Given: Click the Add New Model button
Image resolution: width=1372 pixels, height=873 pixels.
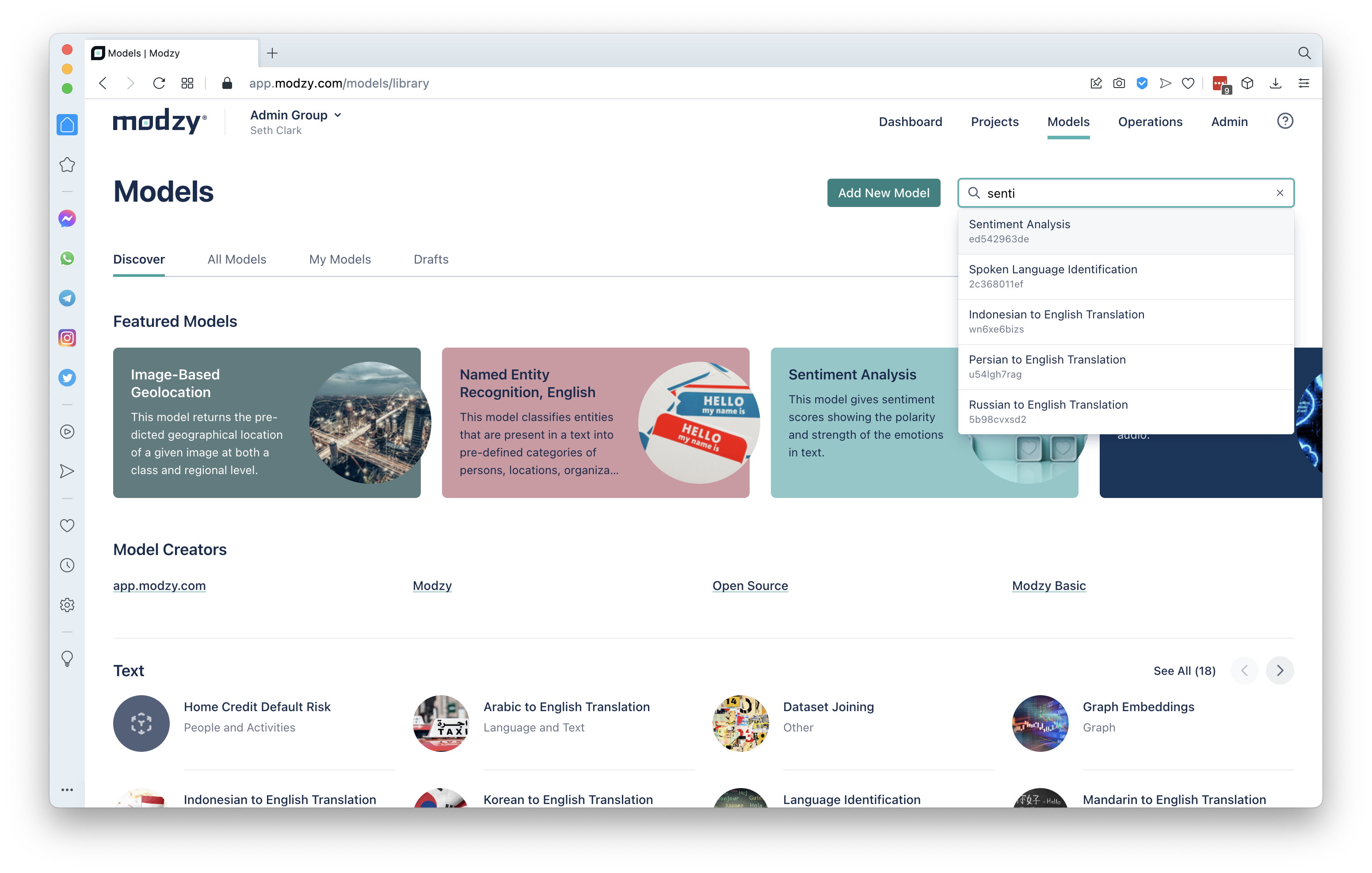Looking at the screenshot, I should tap(884, 193).
